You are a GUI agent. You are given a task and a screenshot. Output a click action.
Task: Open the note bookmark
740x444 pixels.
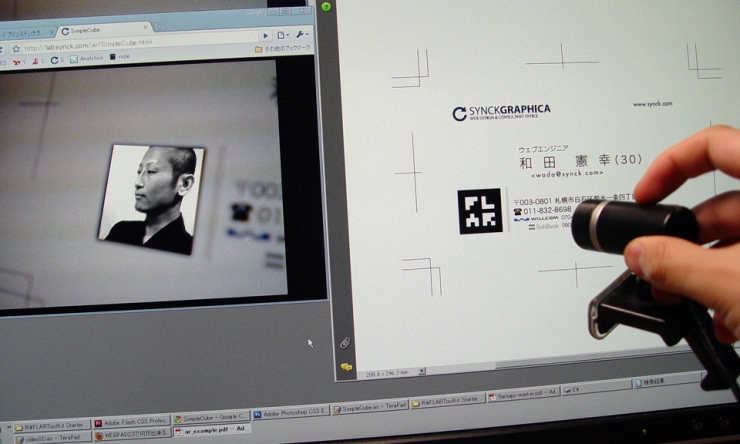point(120,57)
